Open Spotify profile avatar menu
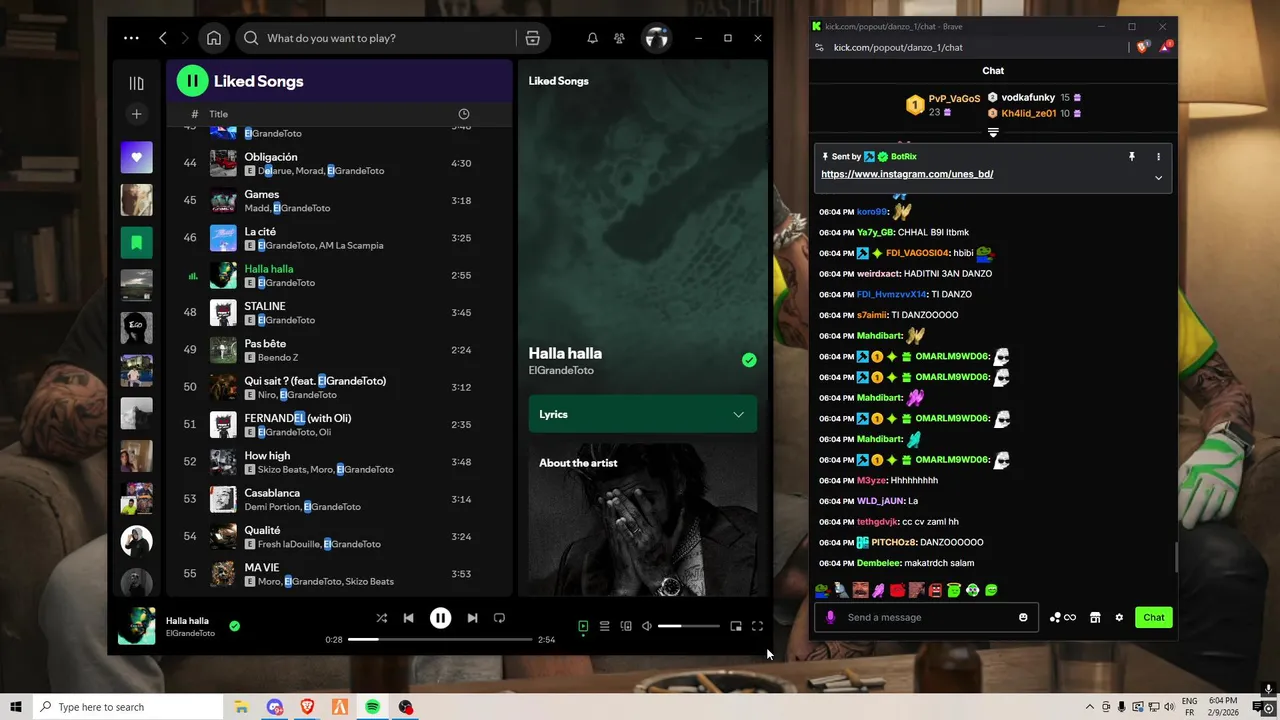Image resolution: width=1280 pixels, height=720 pixels. click(x=656, y=38)
